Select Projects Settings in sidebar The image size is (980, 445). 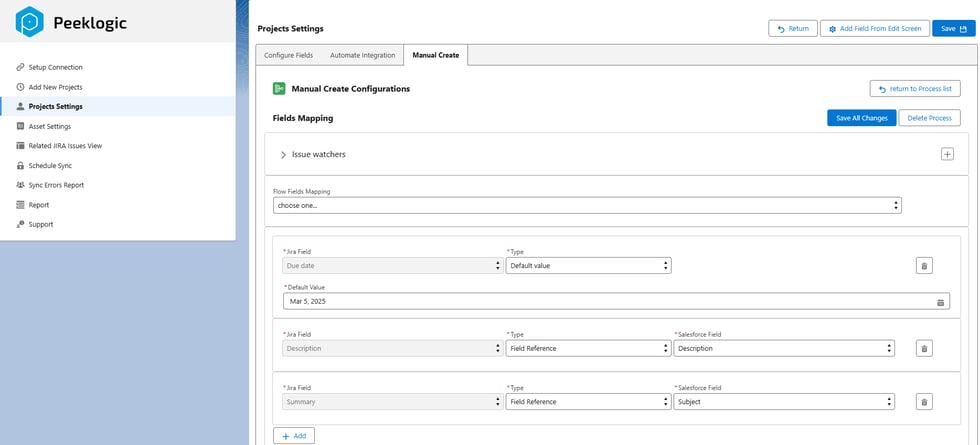(x=118, y=106)
